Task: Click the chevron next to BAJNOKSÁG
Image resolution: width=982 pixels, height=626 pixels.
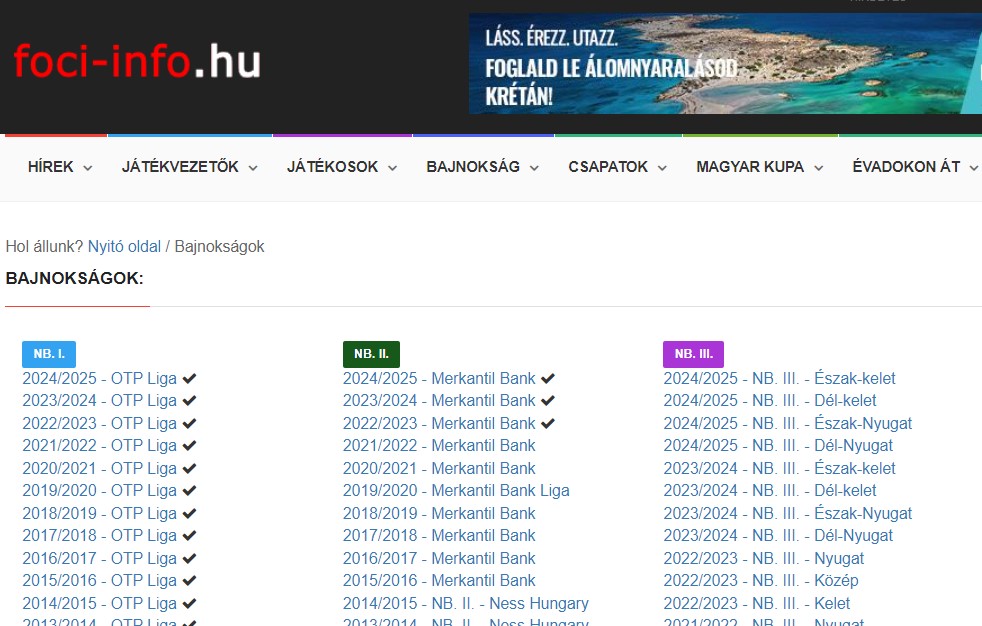Action: 534,168
